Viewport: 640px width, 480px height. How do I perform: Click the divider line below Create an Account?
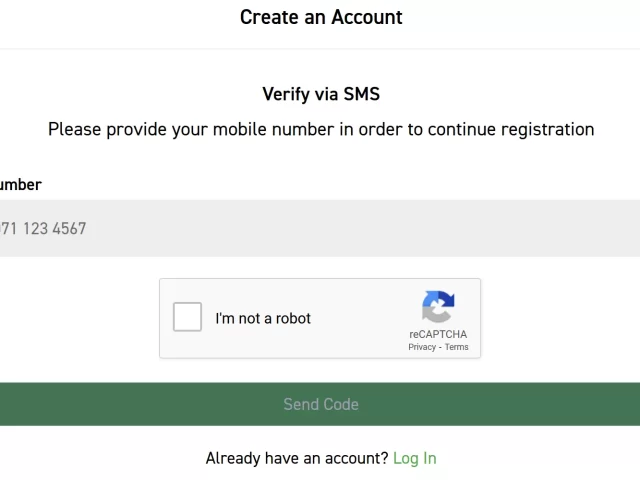(320, 49)
